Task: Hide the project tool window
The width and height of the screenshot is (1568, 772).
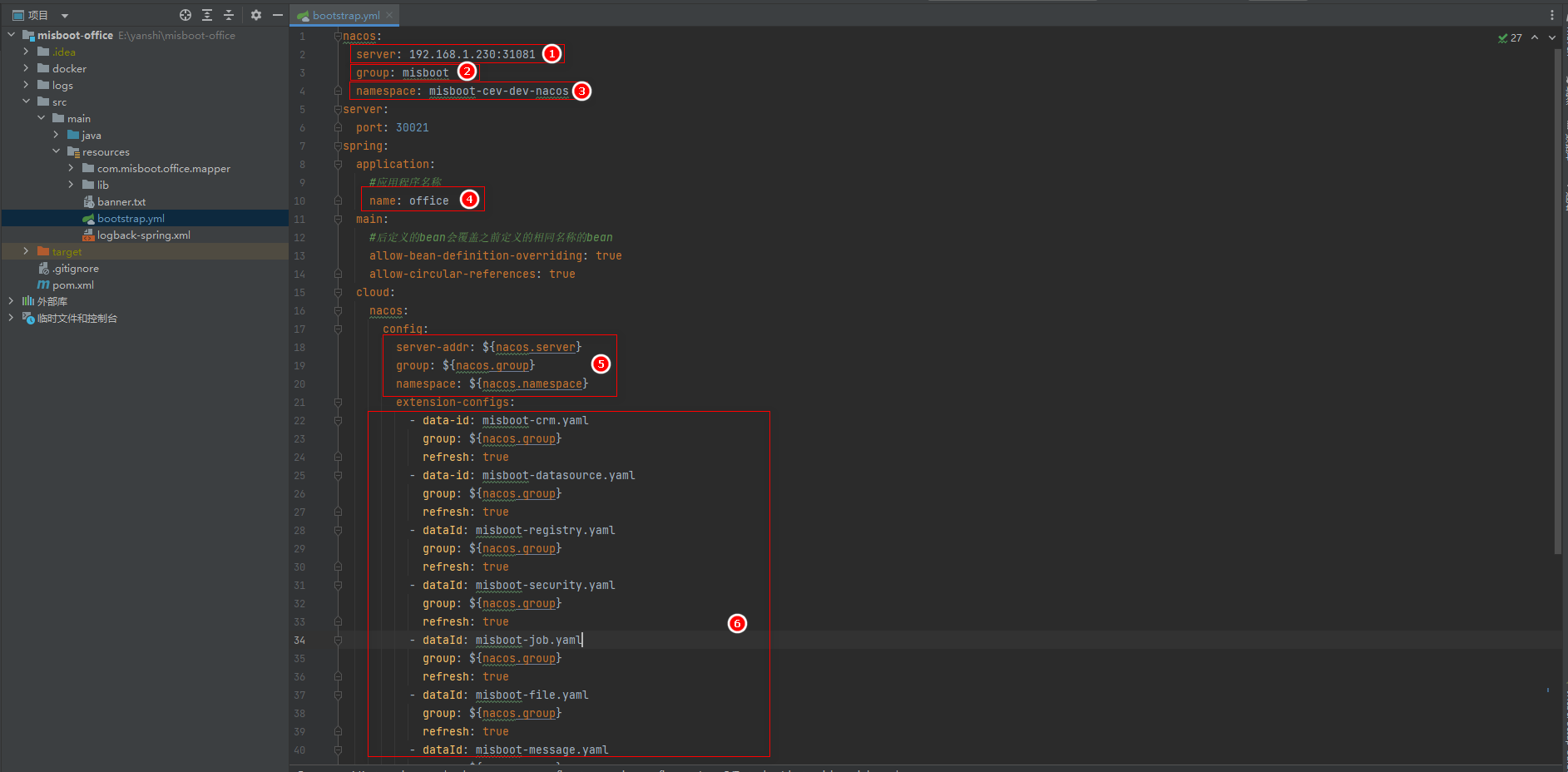Action: pyautogui.click(x=278, y=15)
